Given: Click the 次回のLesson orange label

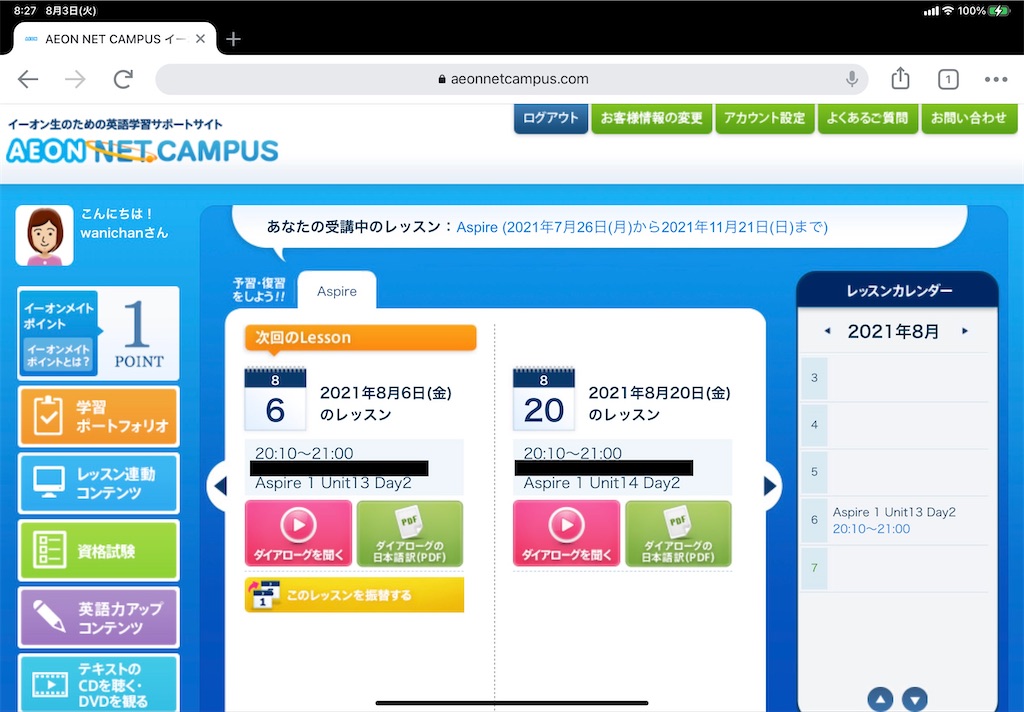Looking at the screenshot, I should click(x=360, y=338).
